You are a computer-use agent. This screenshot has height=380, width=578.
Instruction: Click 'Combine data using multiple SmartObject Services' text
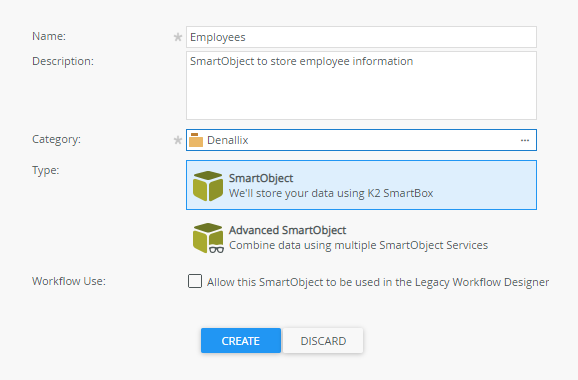pos(358,245)
